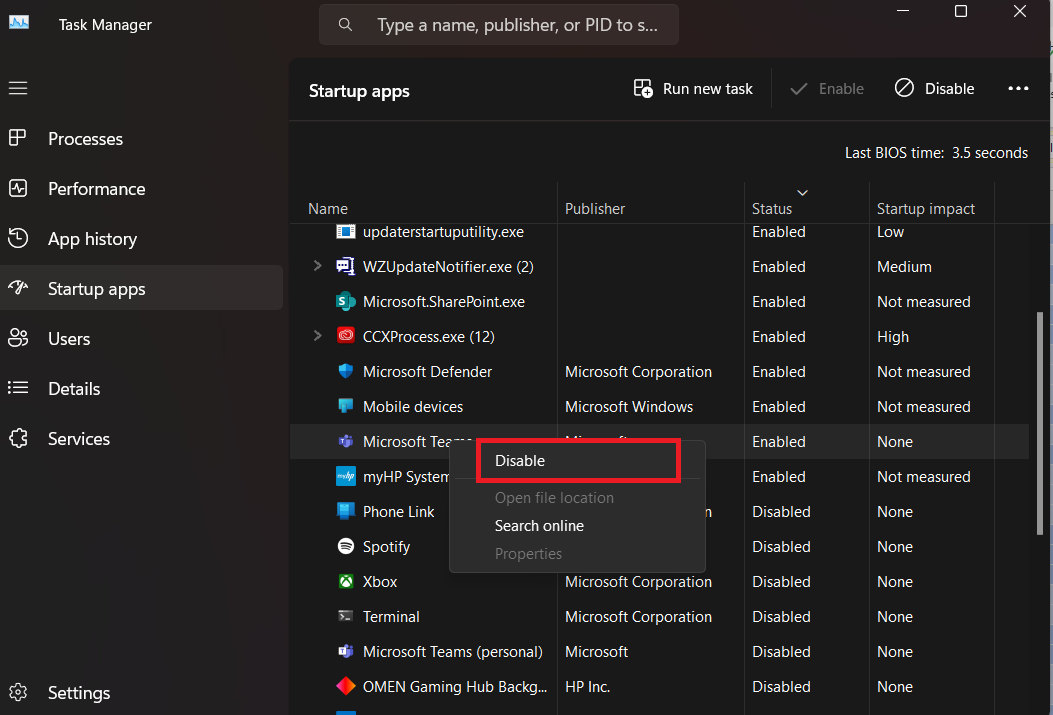1053x715 pixels.
Task: Click the Disable circle-slash toolbar icon
Action: 904,88
